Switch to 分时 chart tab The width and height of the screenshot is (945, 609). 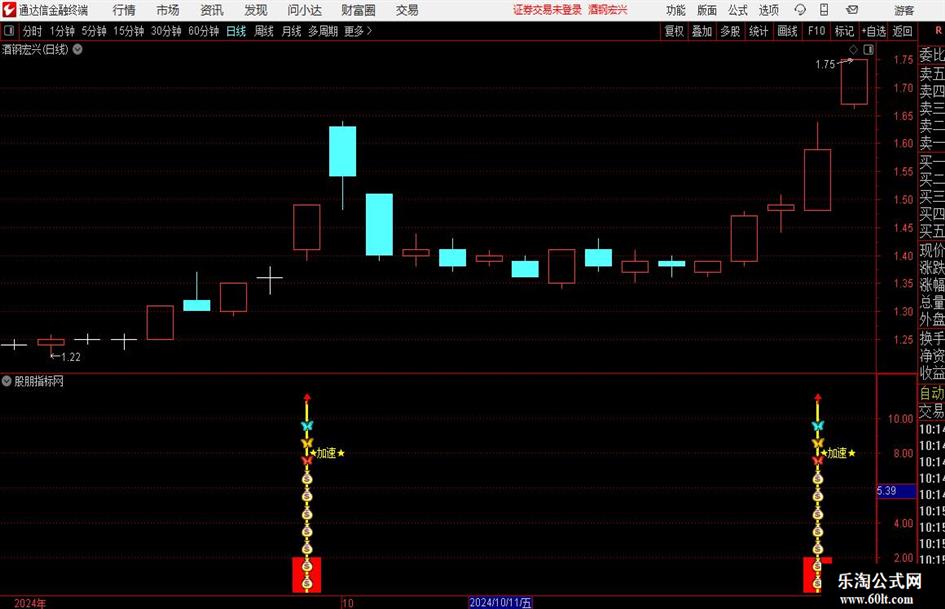click(x=33, y=31)
